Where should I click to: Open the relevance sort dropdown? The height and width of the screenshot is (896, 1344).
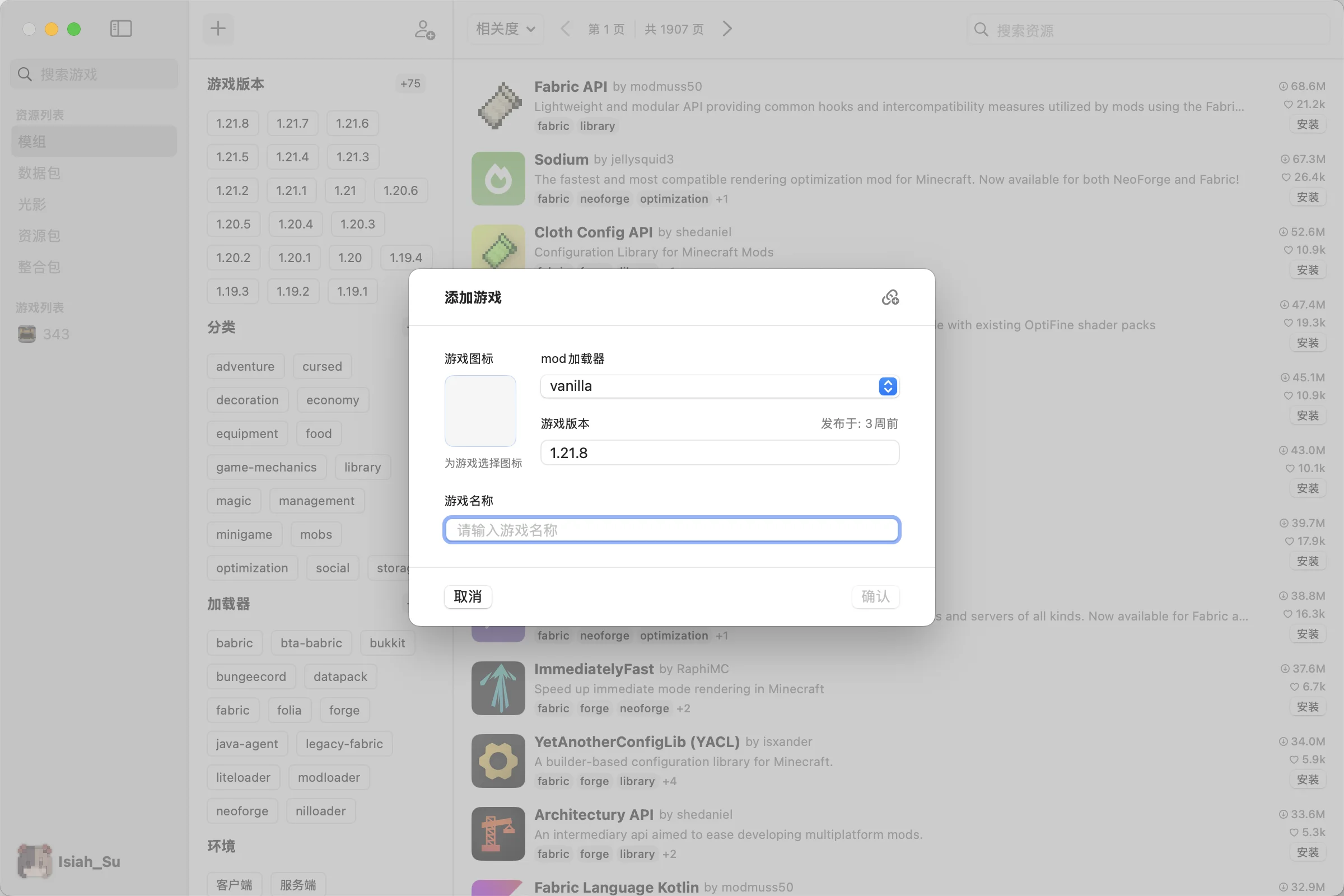coord(505,29)
